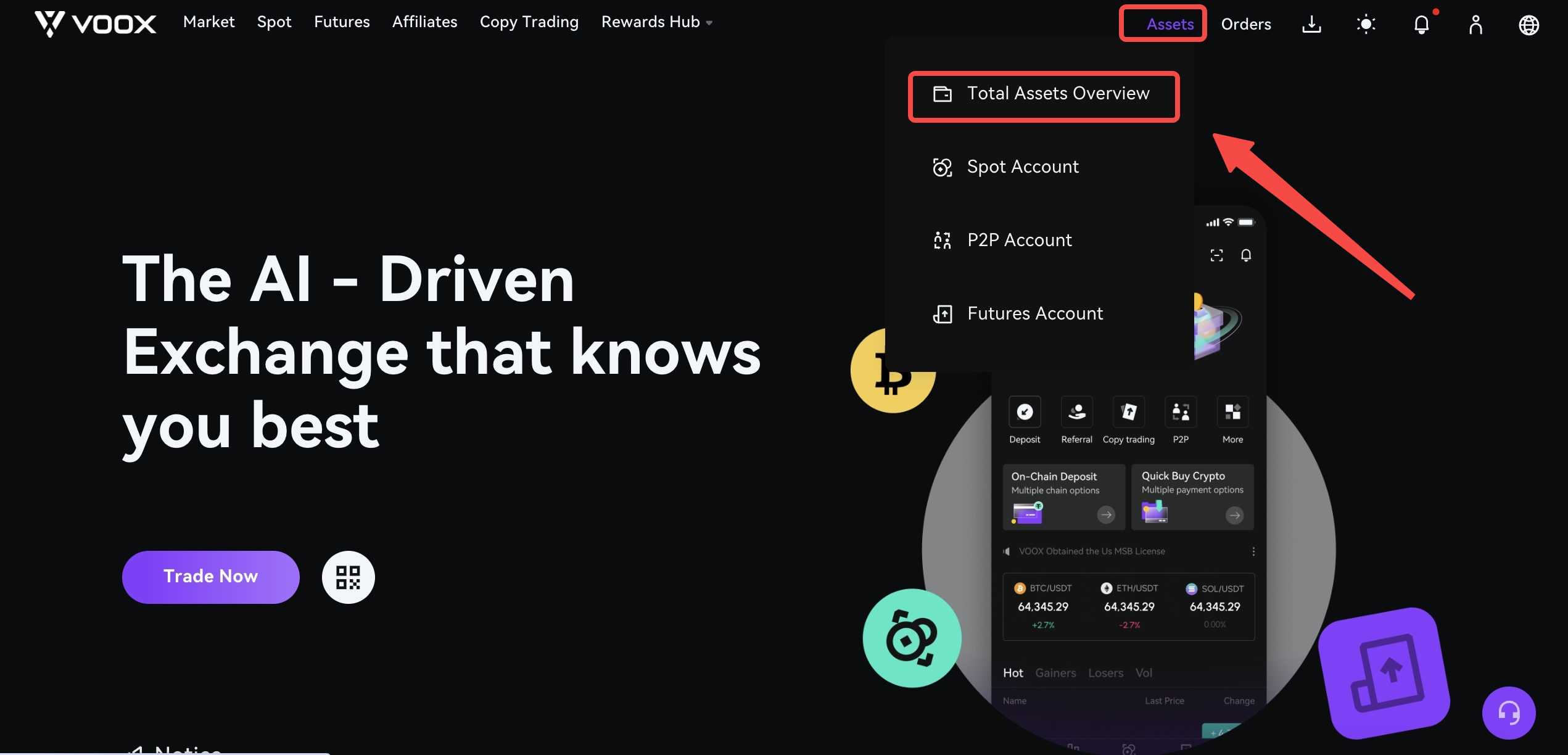Screen dimensions: 1568x755
Task: Click On-Chain Deposit arrow button
Action: click(x=1106, y=514)
